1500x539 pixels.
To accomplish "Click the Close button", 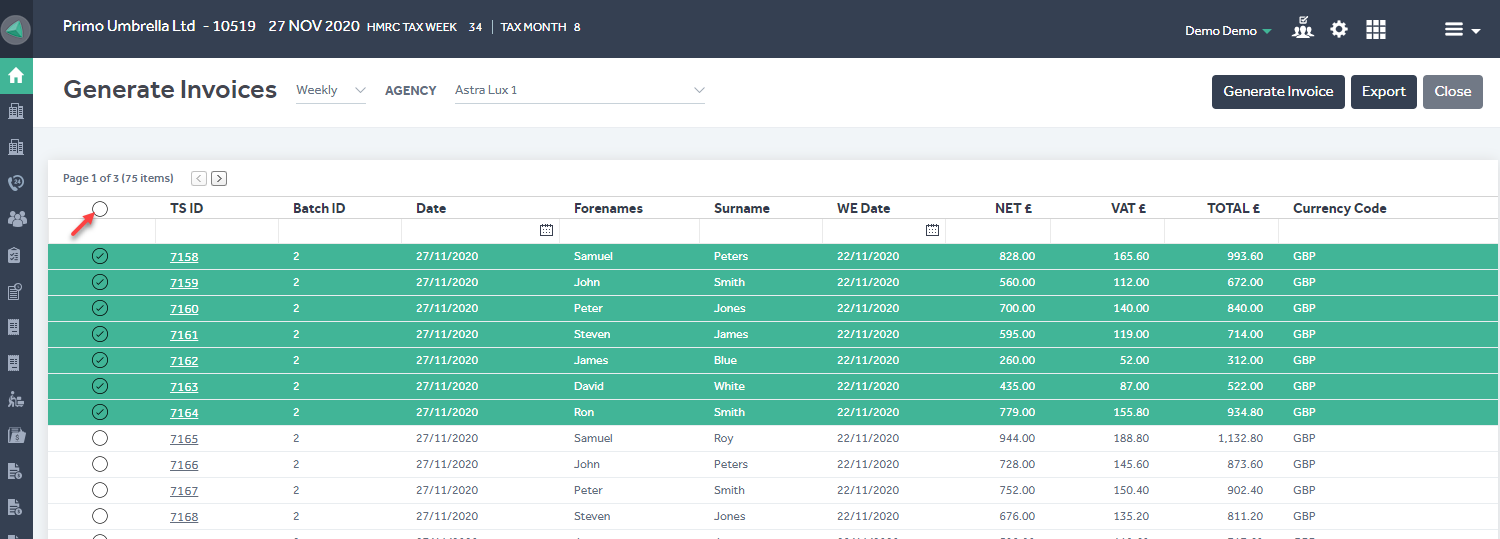I will [1453, 91].
